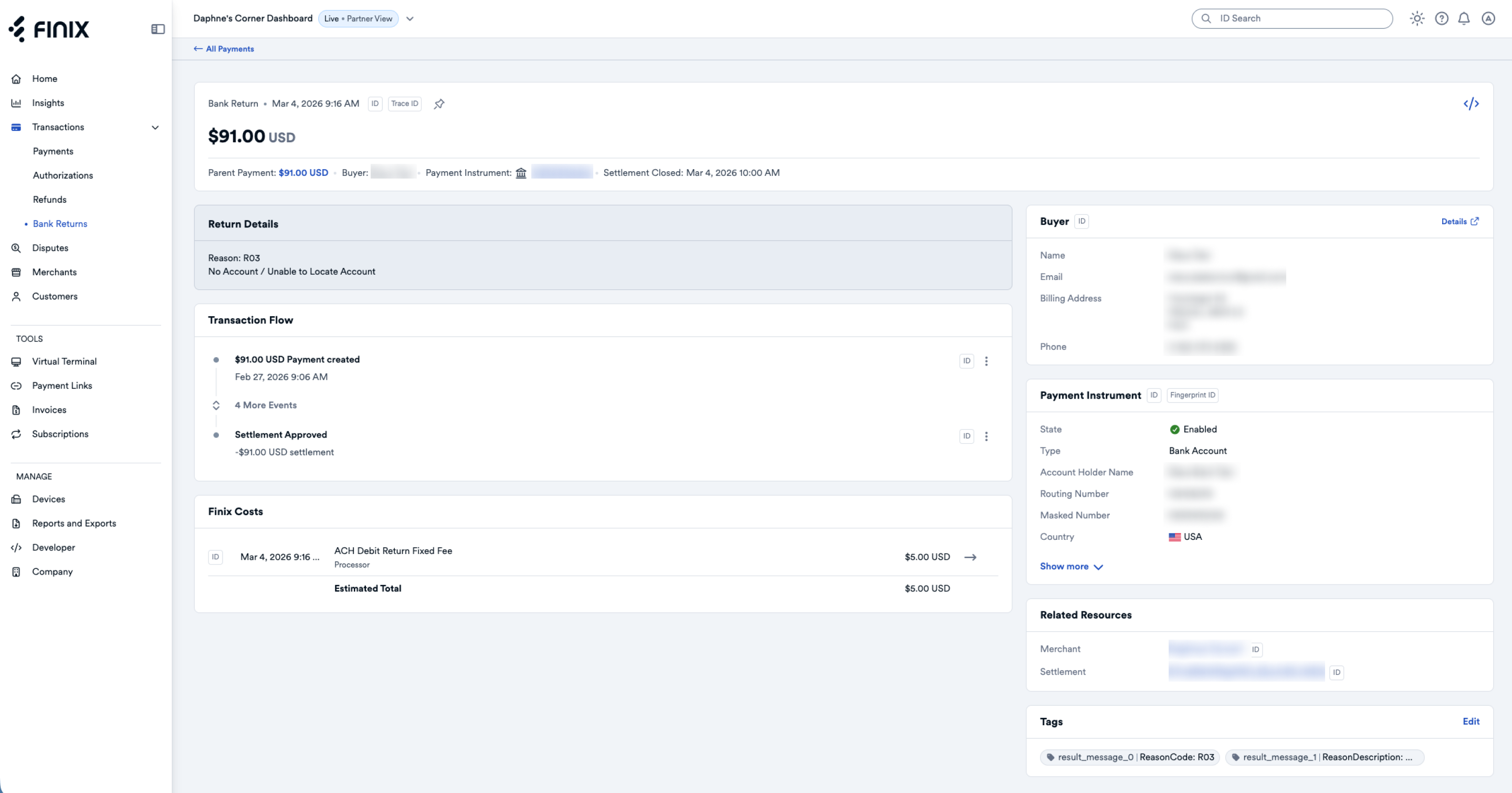Click the USA flag icon
Screen dimensions: 1512x793
tap(1174, 537)
